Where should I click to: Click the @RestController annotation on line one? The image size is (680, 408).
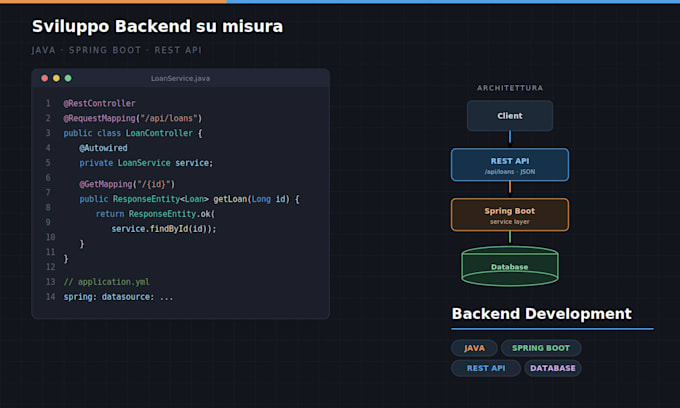pos(99,103)
